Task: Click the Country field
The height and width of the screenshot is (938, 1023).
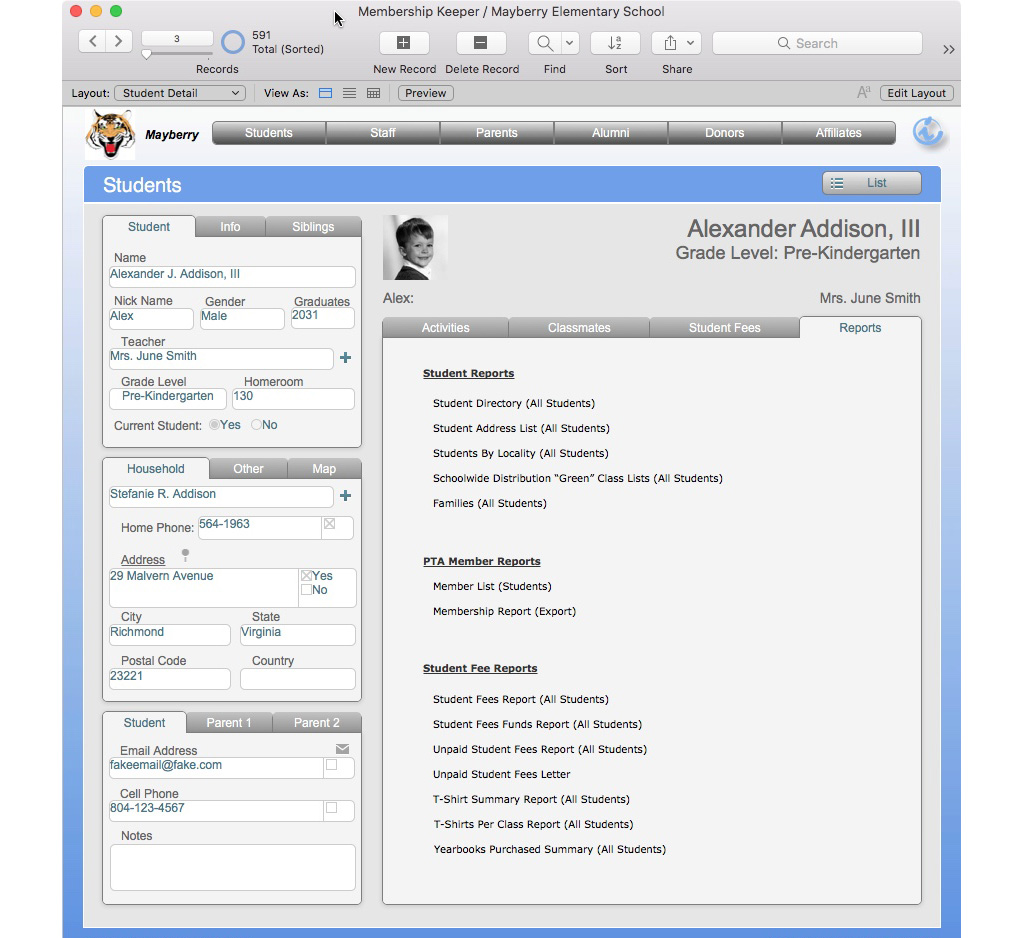Action: click(298, 678)
